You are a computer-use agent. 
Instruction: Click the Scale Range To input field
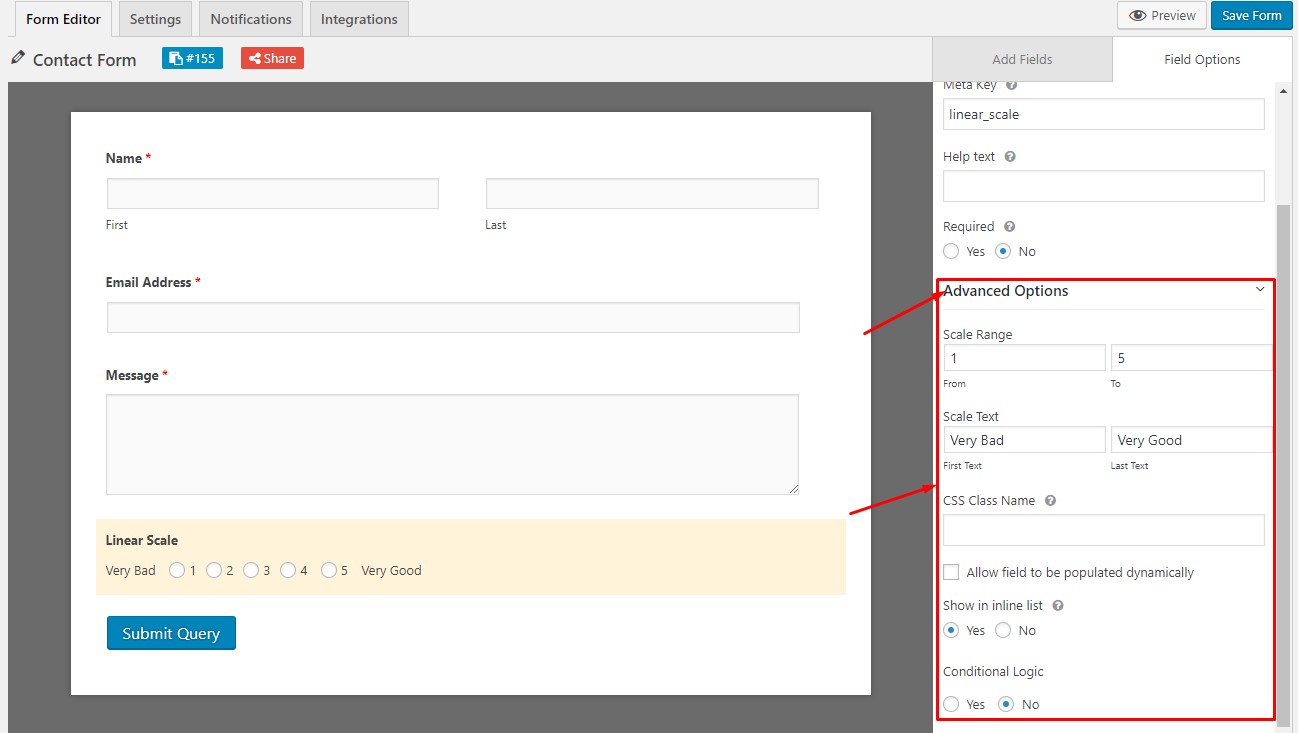point(1191,358)
